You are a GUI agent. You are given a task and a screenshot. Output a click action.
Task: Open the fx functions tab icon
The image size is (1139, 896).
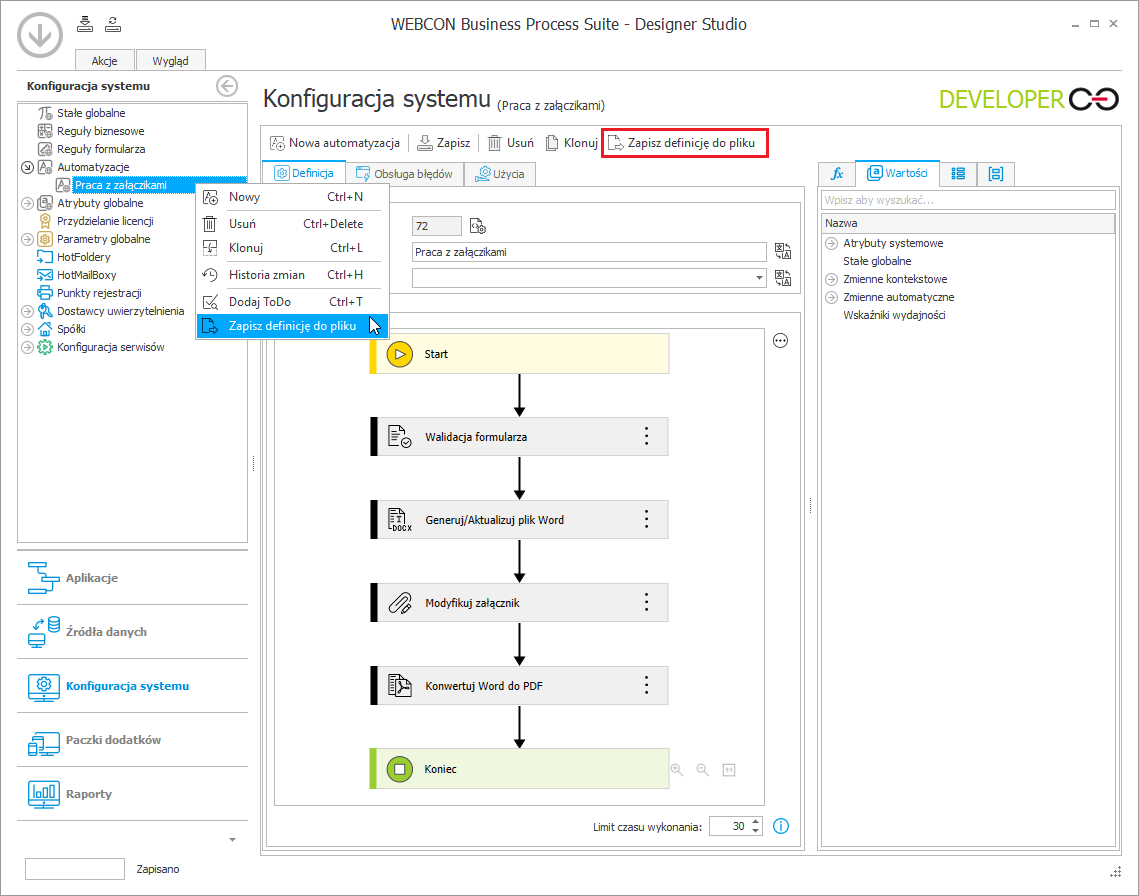coord(837,173)
